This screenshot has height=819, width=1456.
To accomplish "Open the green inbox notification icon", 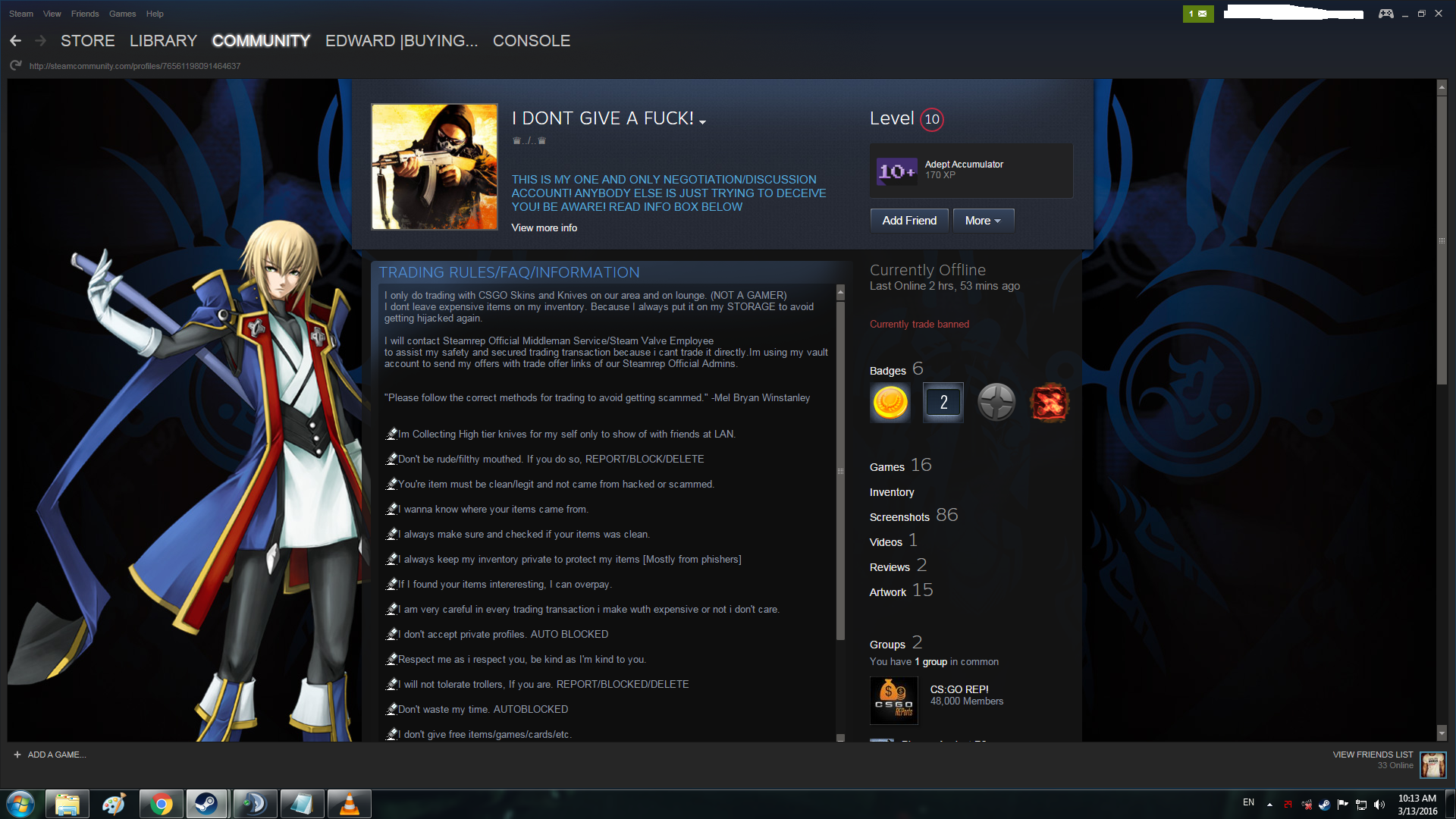I will point(1197,14).
